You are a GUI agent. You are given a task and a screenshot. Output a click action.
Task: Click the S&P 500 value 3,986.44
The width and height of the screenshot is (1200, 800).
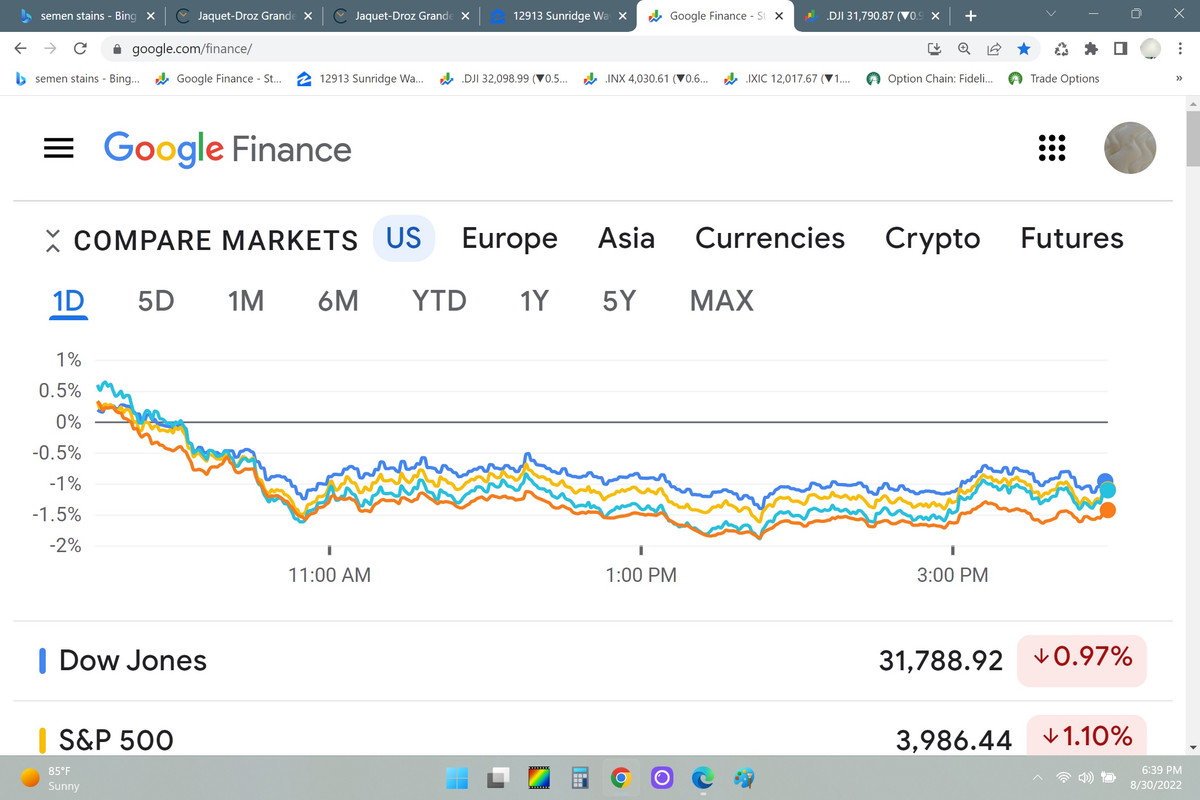955,740
